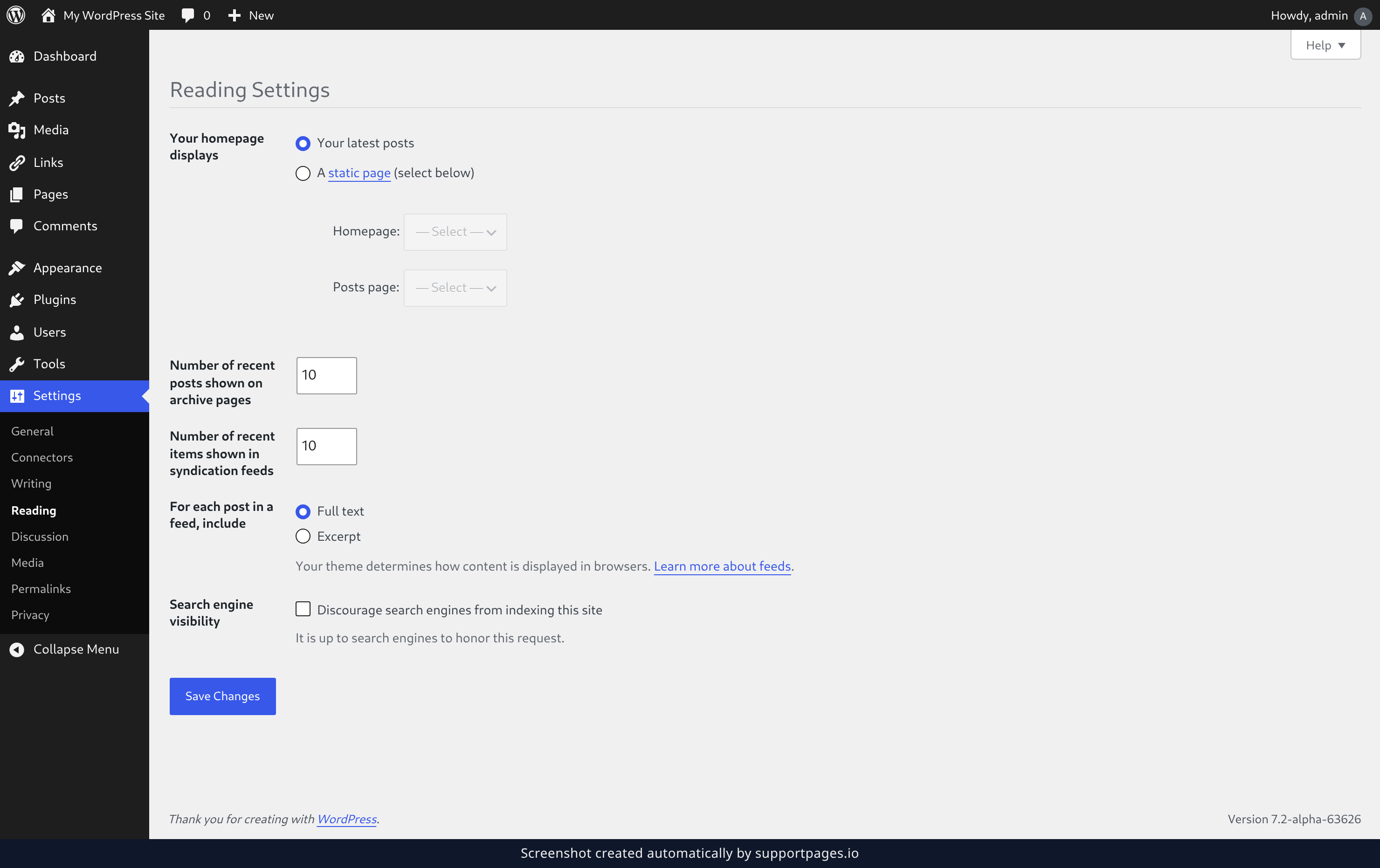Expand the Help dropdown tab
This screenshot has width=1380, height=868.
click(1325, 45)
